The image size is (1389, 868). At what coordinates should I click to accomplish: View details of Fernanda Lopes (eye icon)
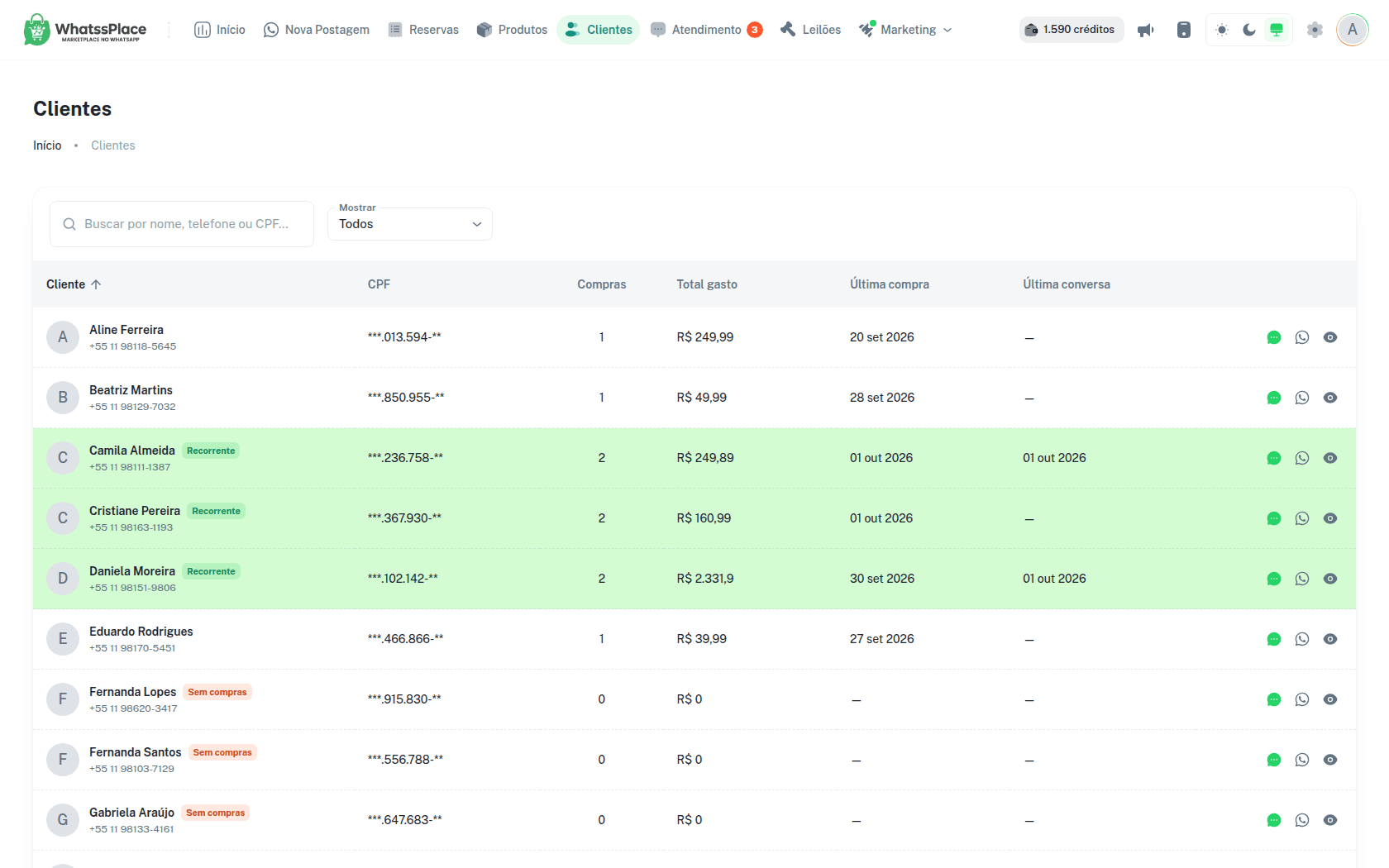pos(1330,699)
